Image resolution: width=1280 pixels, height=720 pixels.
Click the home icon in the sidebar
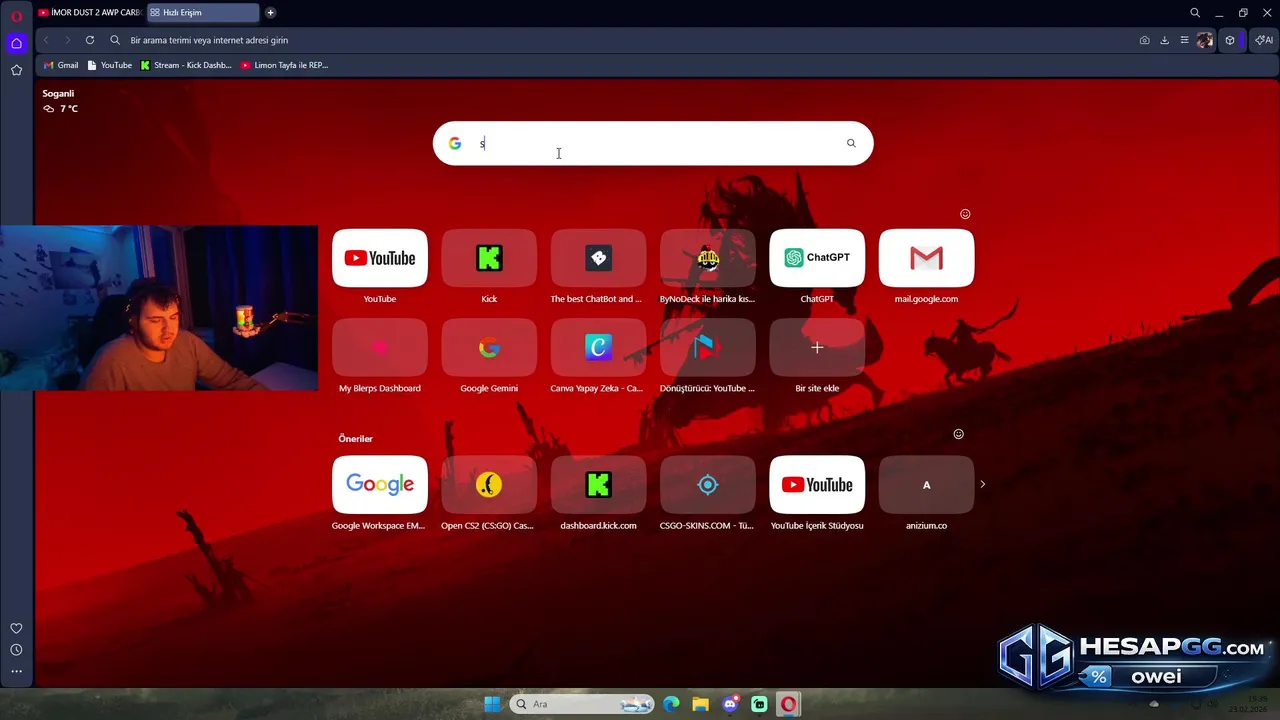click(x=16, y=43)
